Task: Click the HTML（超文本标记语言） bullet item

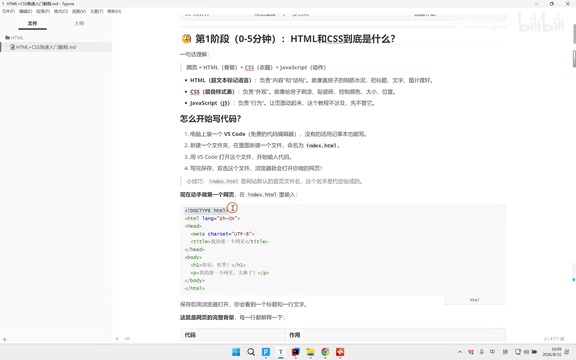Action: tap(312, 80)
